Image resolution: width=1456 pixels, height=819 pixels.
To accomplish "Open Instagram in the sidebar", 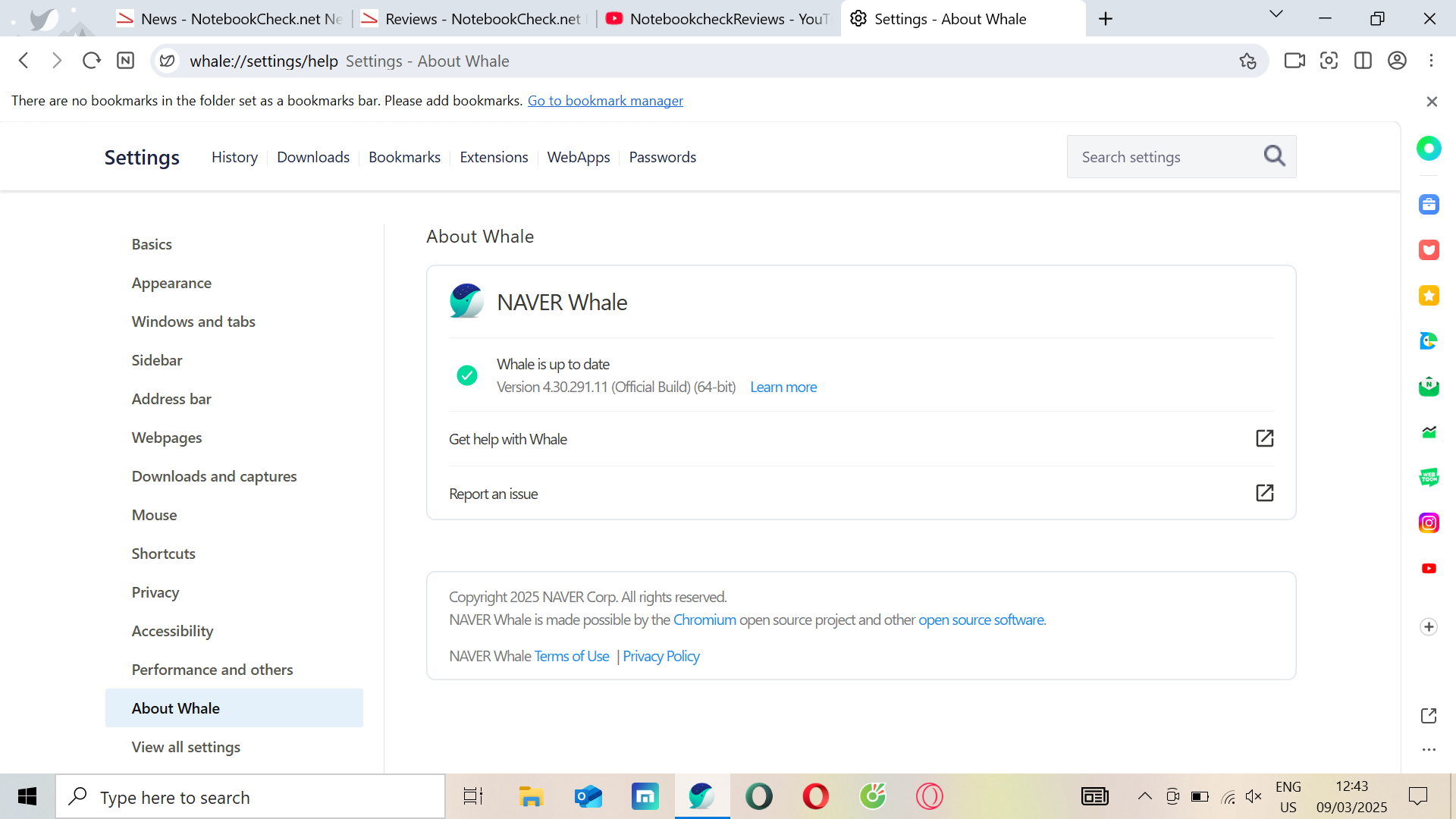I will [1429, 522].
